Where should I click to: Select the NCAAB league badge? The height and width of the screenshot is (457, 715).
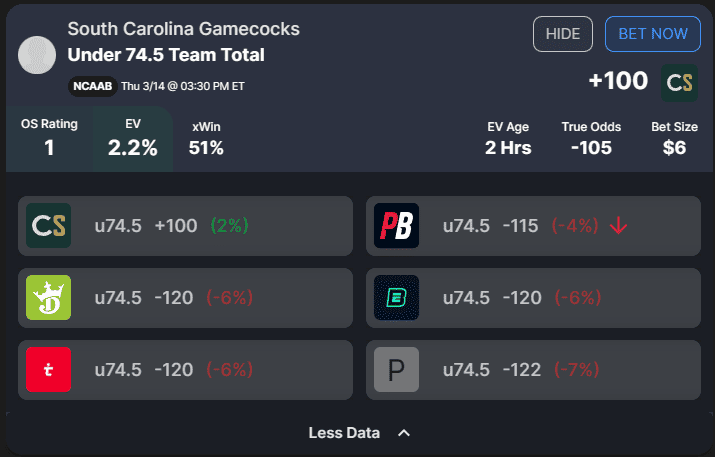point(92,86)
